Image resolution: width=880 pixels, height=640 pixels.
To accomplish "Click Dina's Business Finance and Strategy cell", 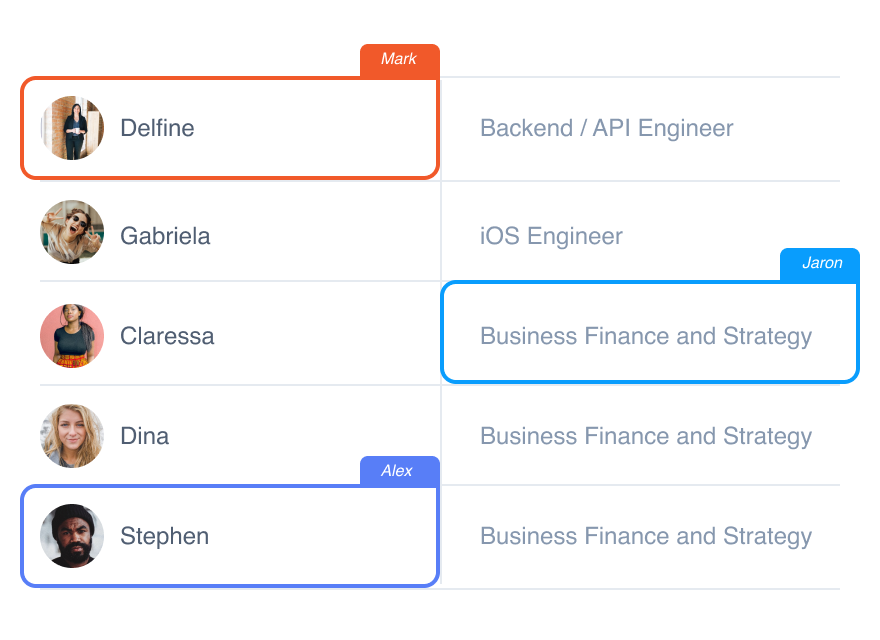I will (641, 436).
